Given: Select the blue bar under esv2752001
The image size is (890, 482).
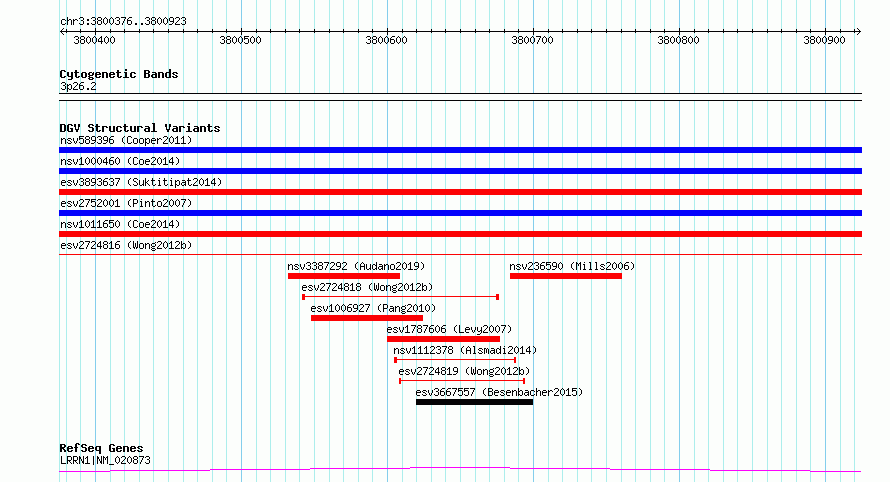Looking at the screenshot, I should (x=460, y=213).
